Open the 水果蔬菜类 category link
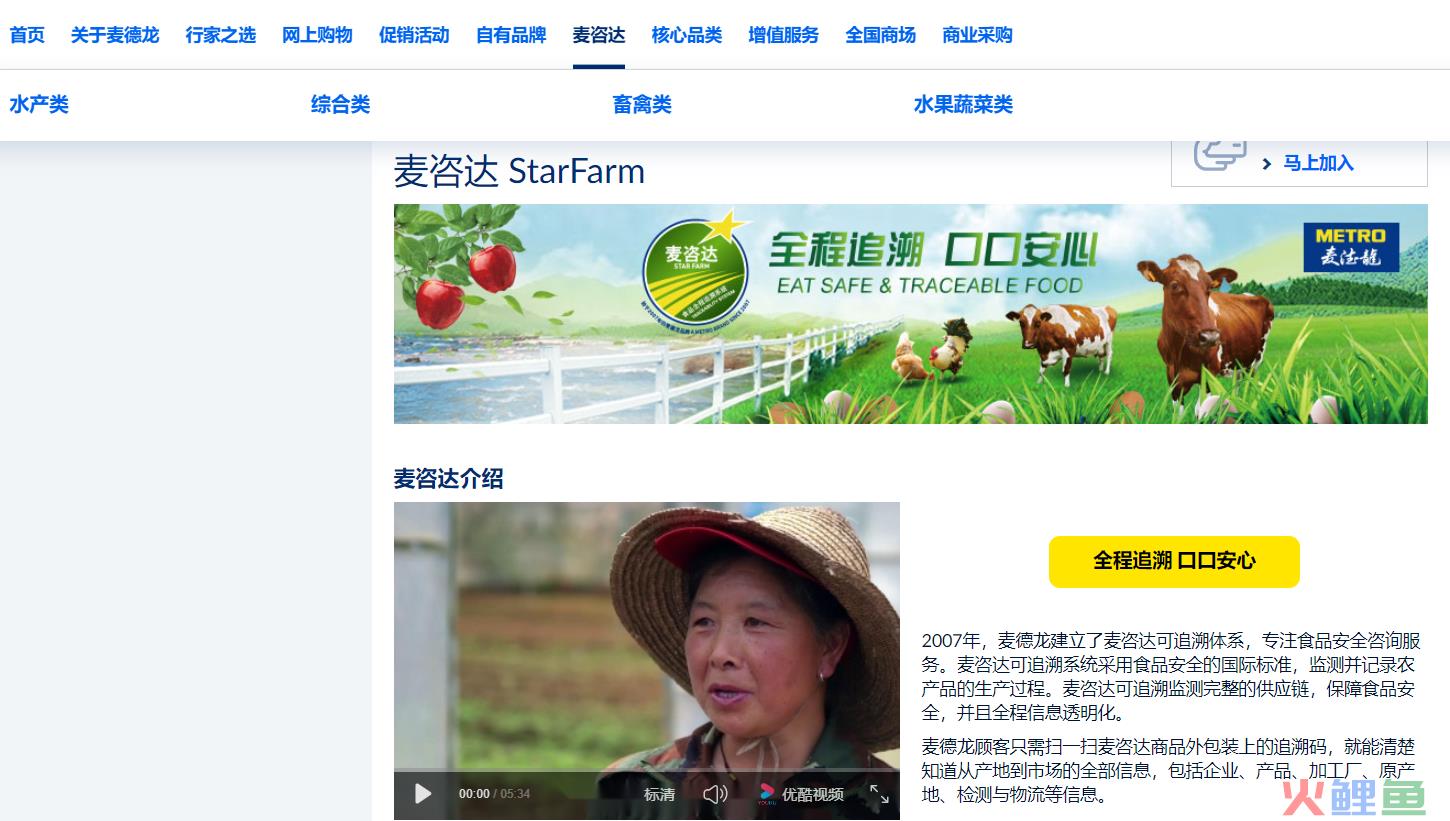Image resolution: width=1450 pixels, height=821 pixels. click(x=963, y=104)
